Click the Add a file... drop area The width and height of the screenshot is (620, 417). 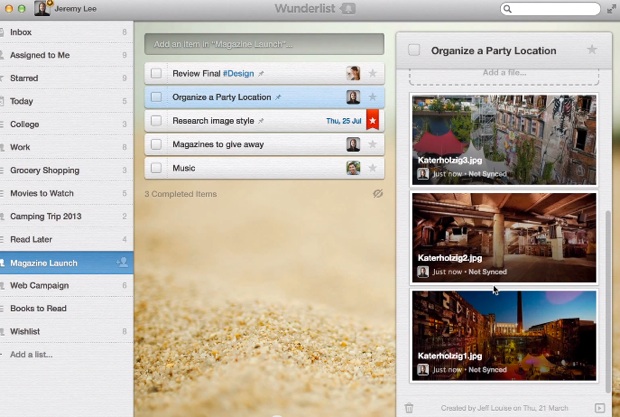pyautogui.click(x=504, y=75)
